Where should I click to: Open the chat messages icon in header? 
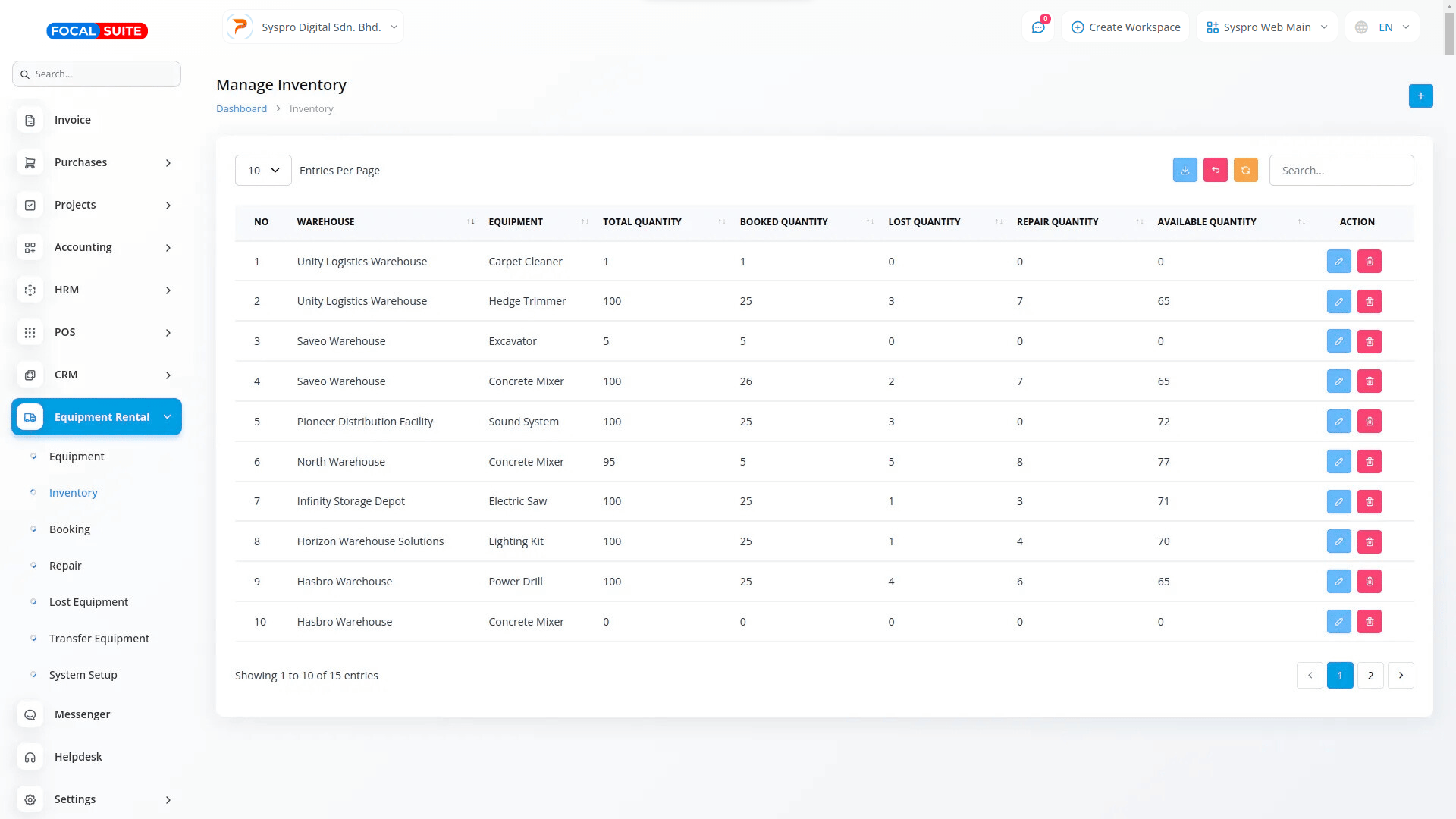[x=1038, y=27]
